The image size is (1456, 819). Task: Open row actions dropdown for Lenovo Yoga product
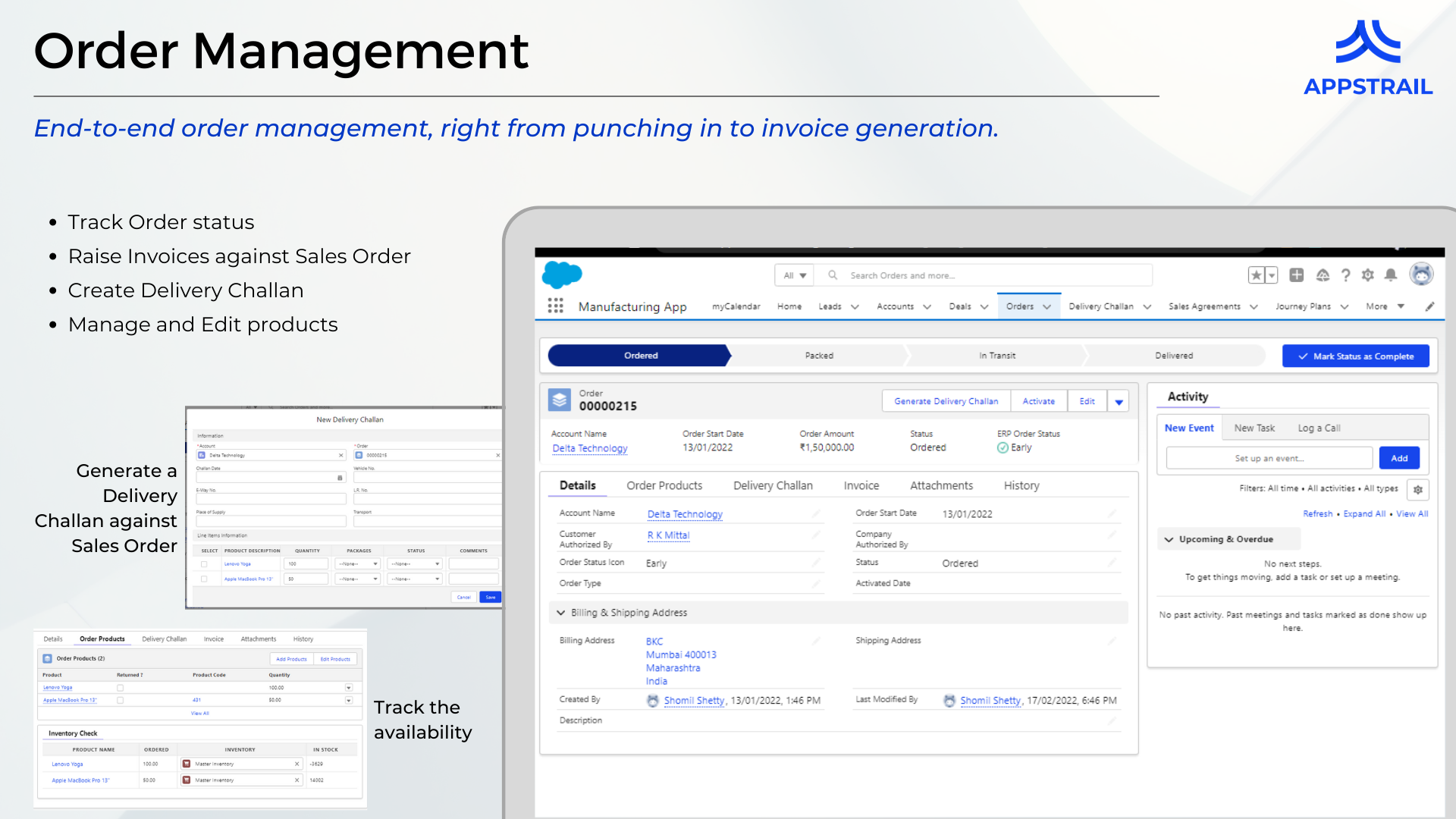point(349,688)
